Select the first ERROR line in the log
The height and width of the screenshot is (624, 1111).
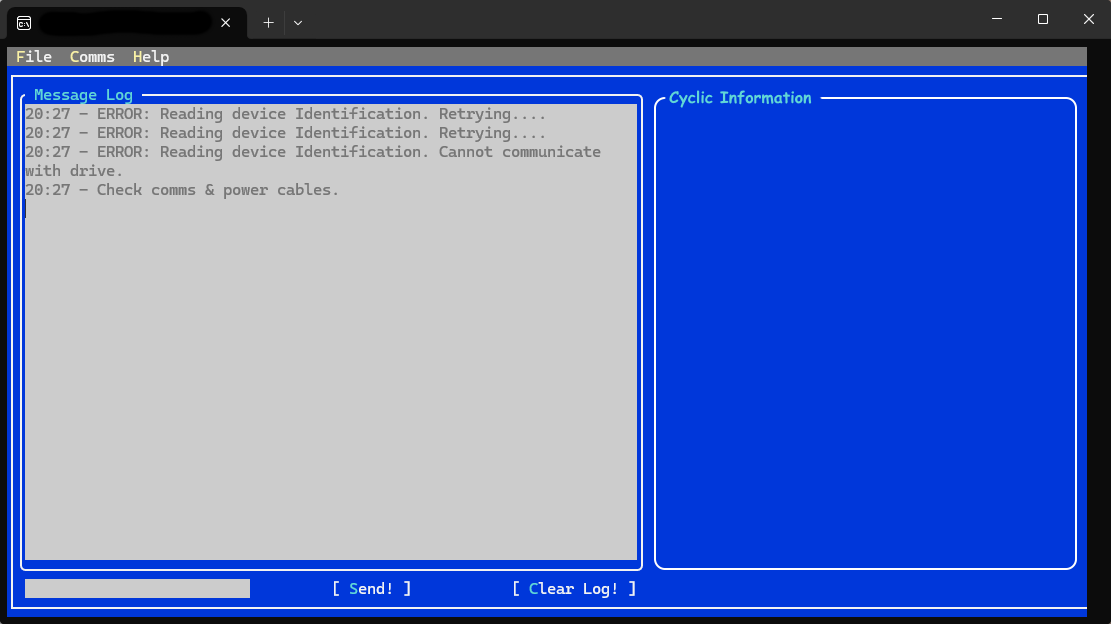coord(285,113)
